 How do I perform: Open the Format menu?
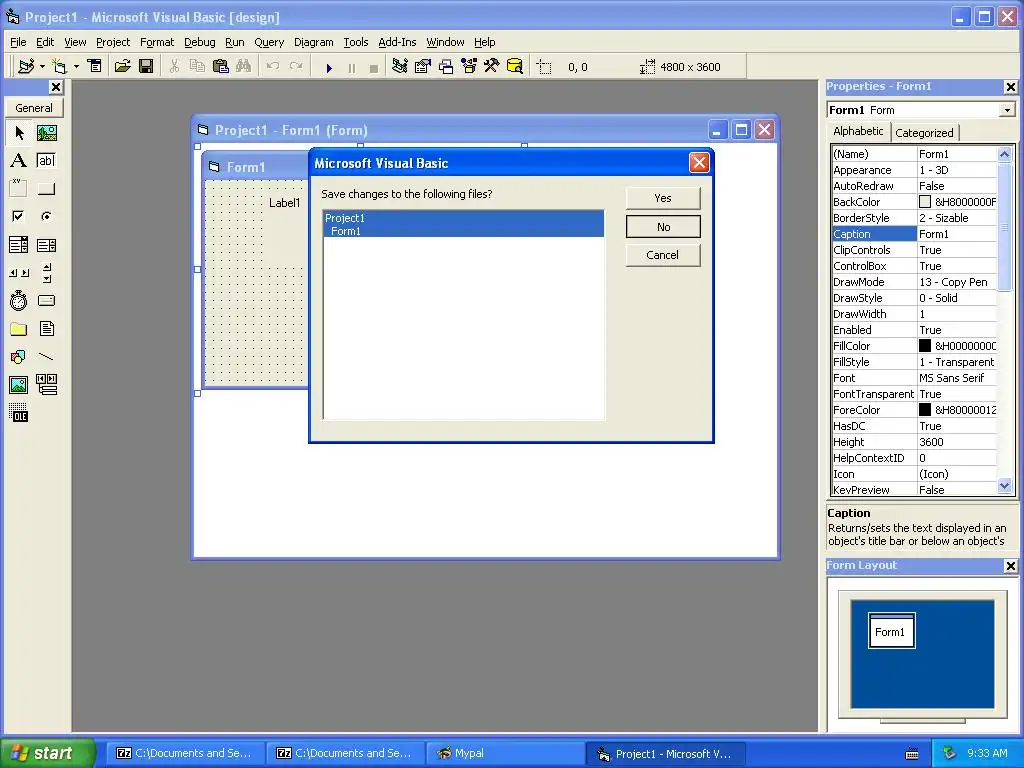pos(157,42)
